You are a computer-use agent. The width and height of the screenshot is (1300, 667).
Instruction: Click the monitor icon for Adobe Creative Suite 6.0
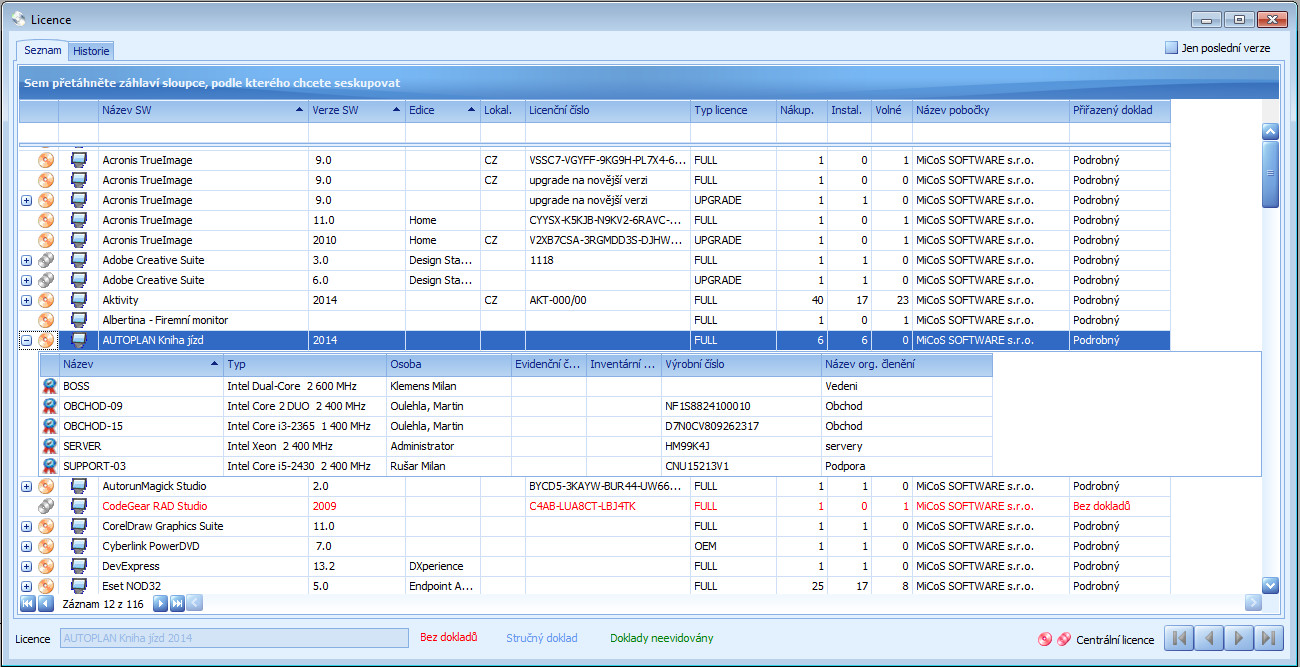point(79,280)
